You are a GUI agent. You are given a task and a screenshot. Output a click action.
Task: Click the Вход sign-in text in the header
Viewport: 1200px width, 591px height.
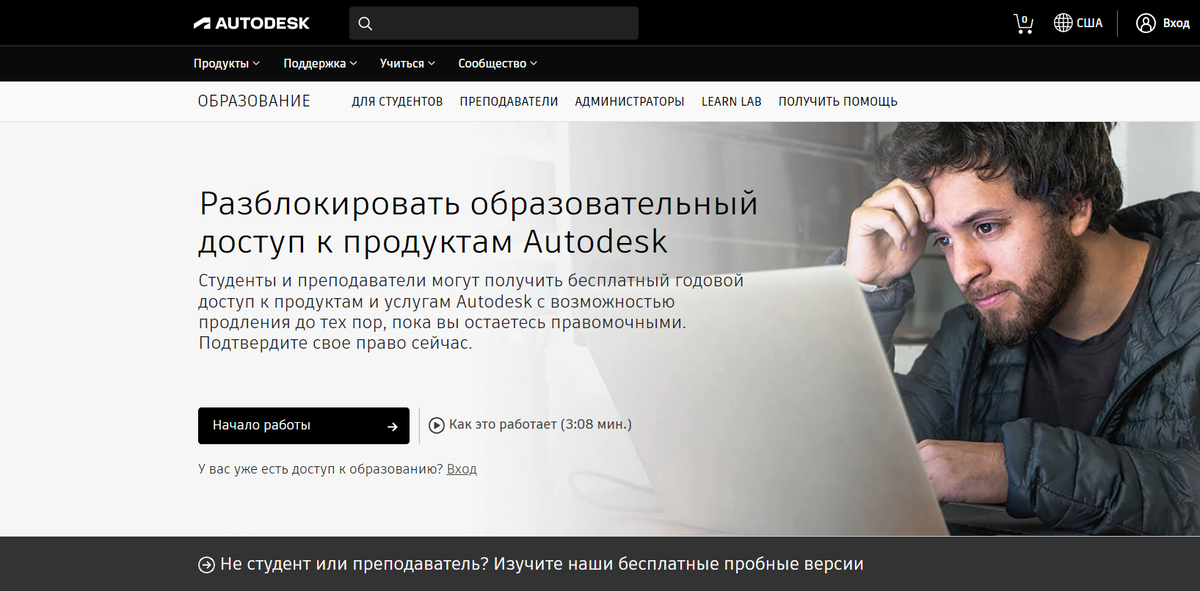pyautogui.click(x=1177, y=23)
